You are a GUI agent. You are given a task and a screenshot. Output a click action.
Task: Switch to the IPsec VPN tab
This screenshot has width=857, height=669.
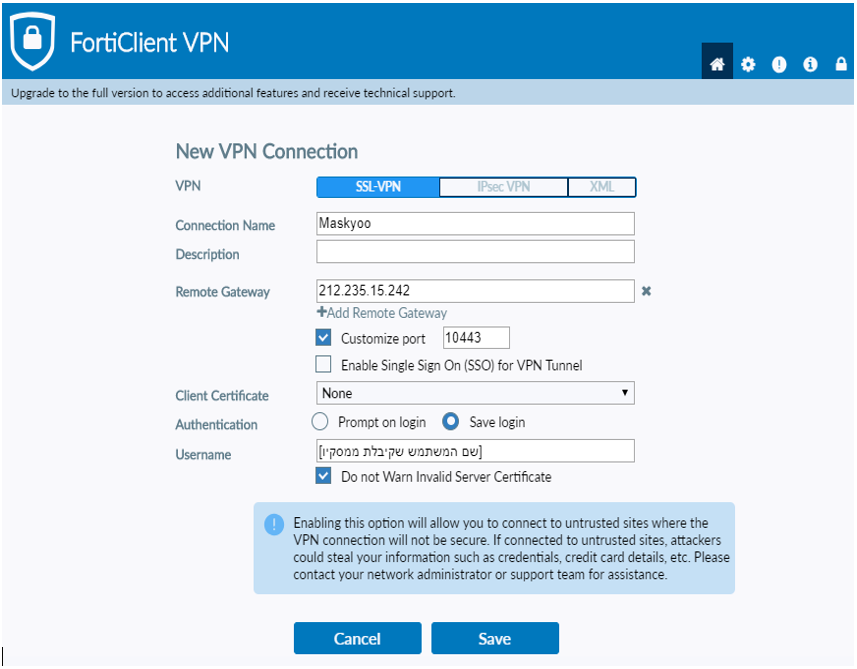click(x=503, y=187)
